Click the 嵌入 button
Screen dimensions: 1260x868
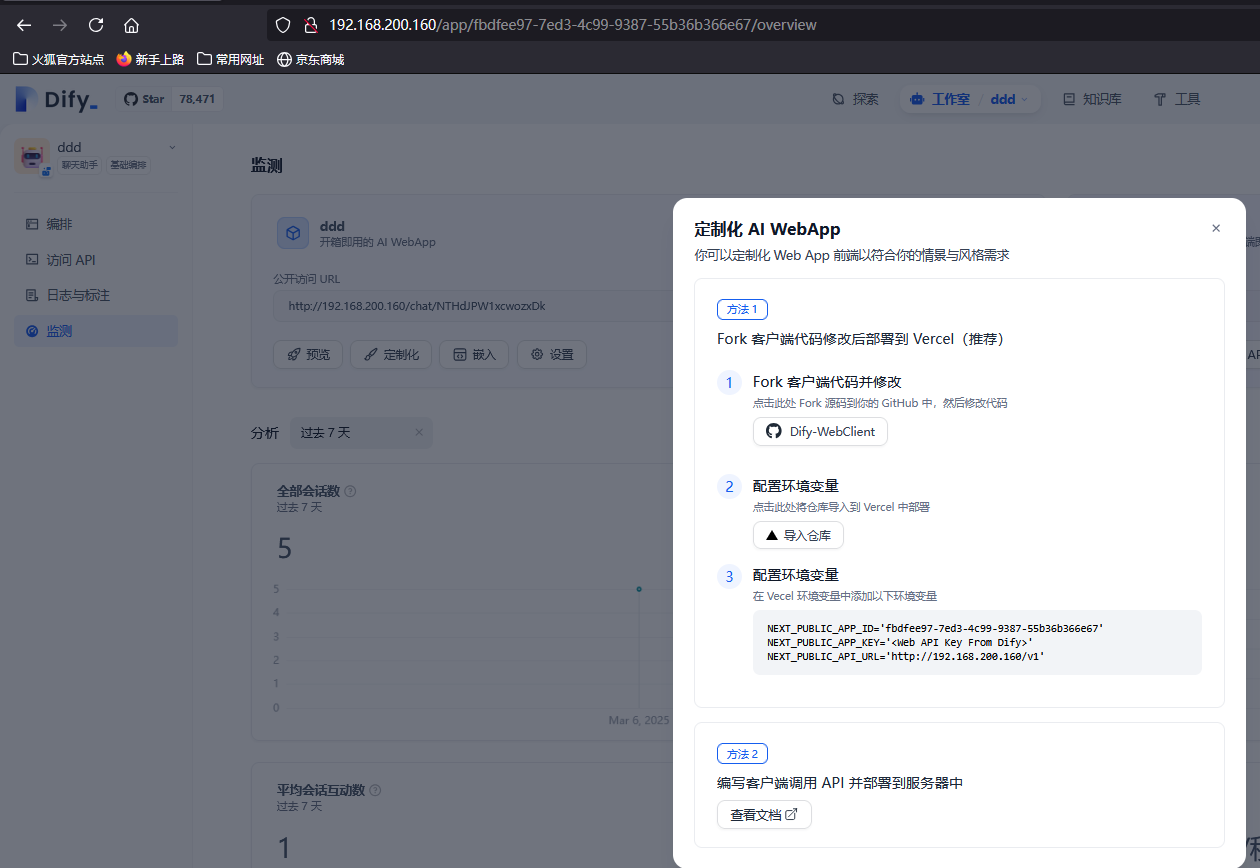click(474, 354)
